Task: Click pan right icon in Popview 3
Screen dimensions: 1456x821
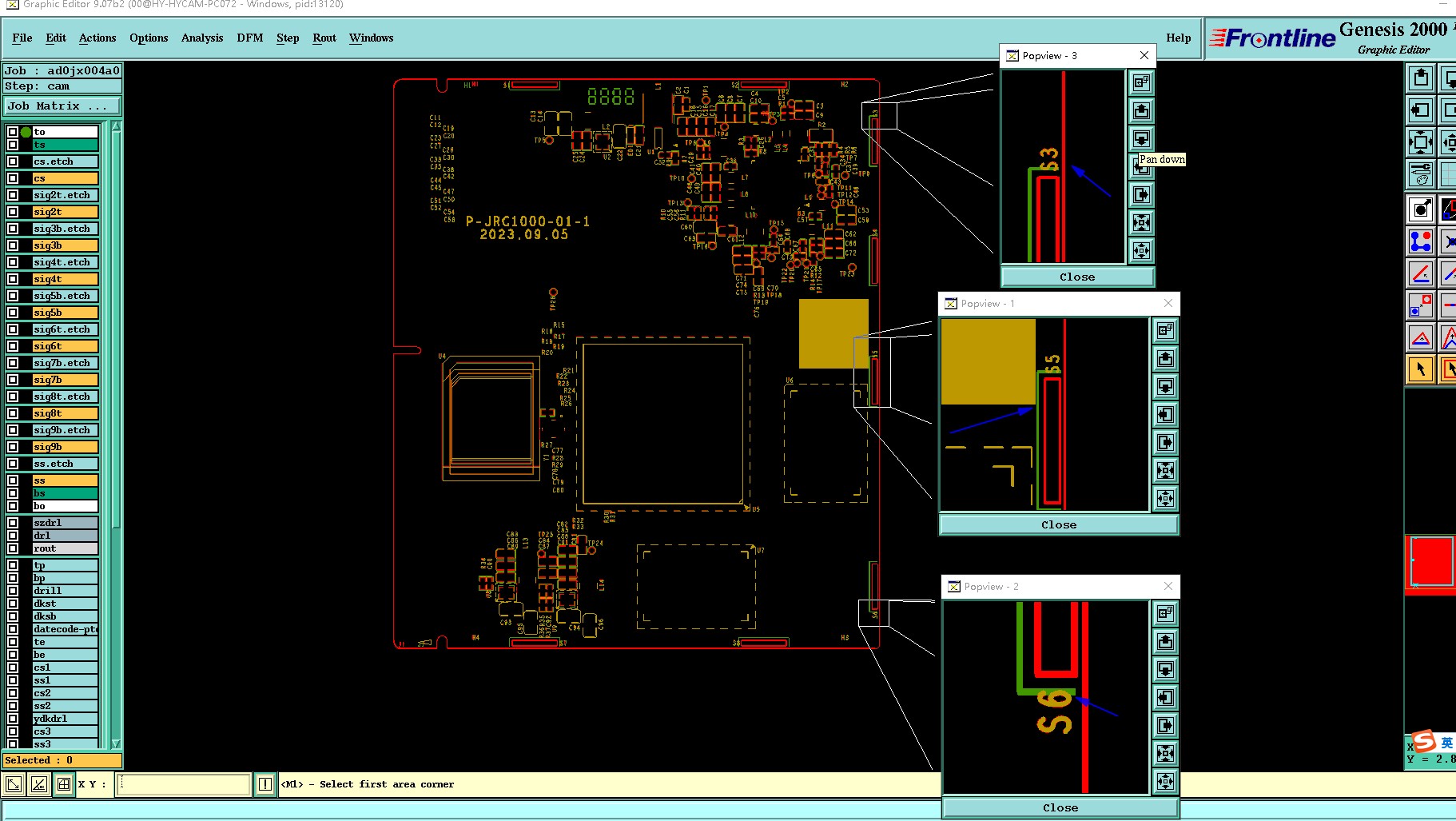Action: [x=1141, y=194]
